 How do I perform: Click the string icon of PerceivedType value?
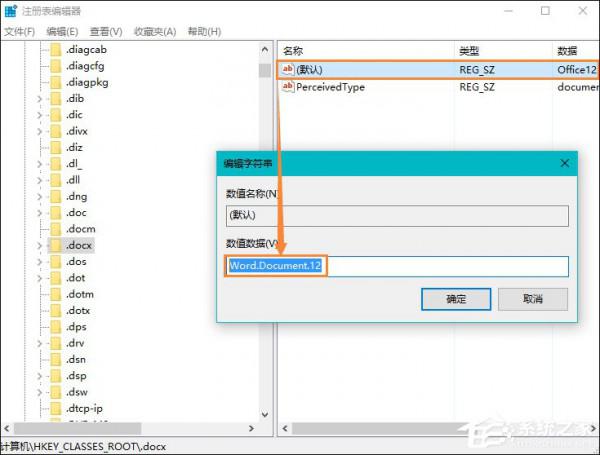(288, 86)
